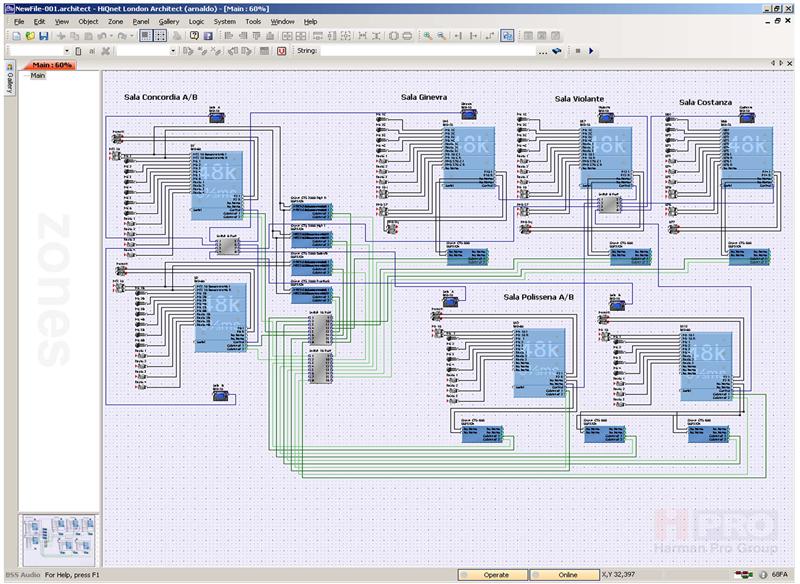Open the undo history dropdown arrow

point(111,36)
